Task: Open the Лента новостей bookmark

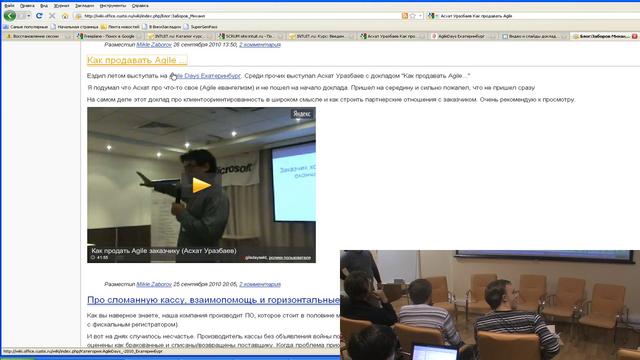Action: tap(120, 27)
